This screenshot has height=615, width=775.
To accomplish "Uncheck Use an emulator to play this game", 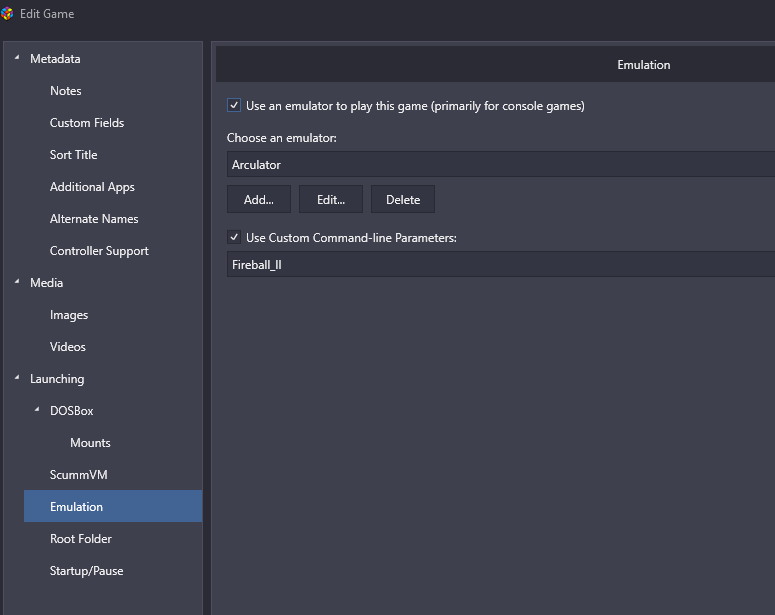I will point(234,105).
